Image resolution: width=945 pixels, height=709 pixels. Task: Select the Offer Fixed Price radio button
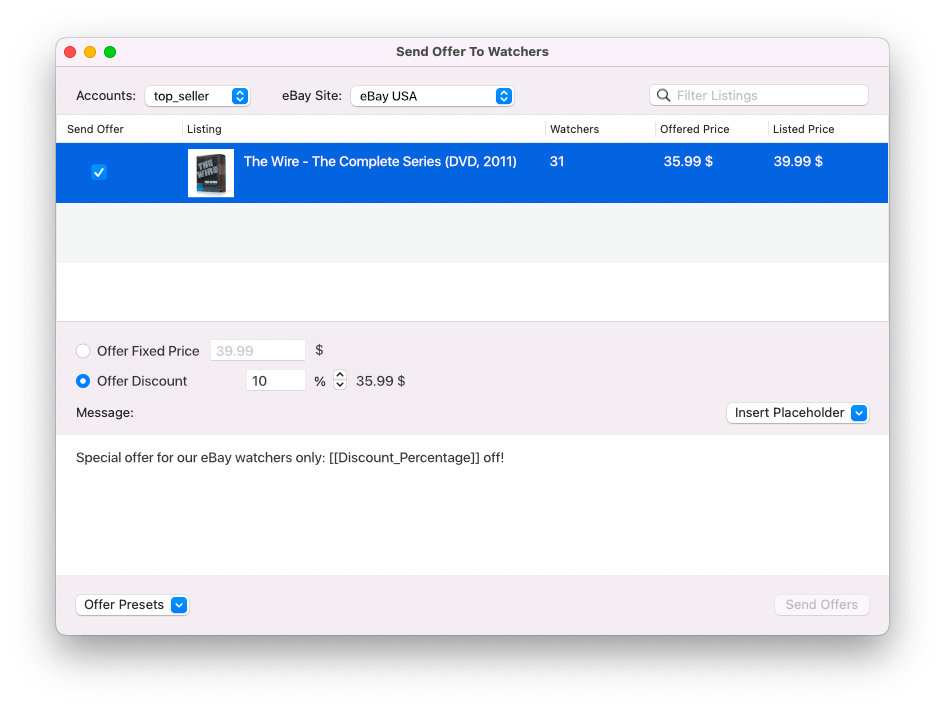point(83,351)
